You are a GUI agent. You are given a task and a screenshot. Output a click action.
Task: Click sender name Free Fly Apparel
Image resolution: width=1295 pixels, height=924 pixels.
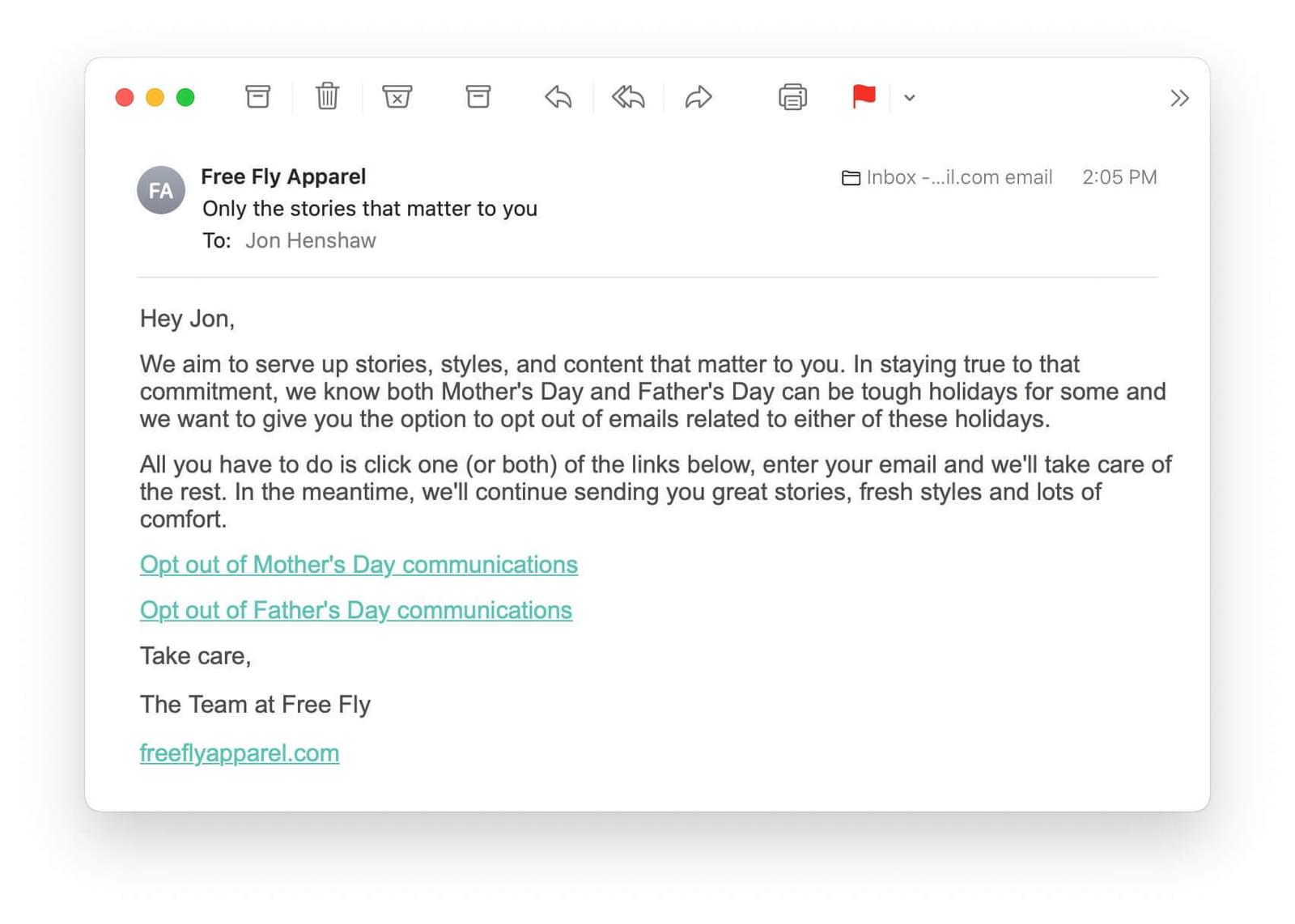click(283, 176)
